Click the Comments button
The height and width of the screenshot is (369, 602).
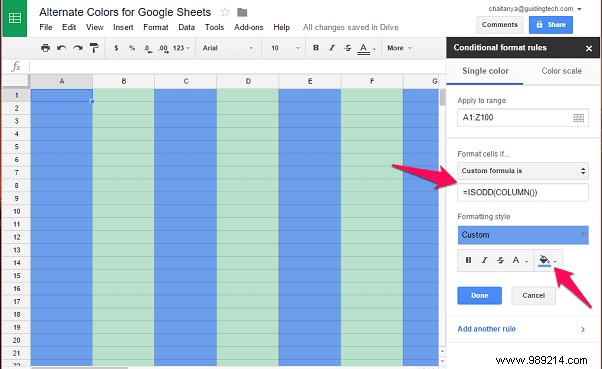[x=499, y=25]
